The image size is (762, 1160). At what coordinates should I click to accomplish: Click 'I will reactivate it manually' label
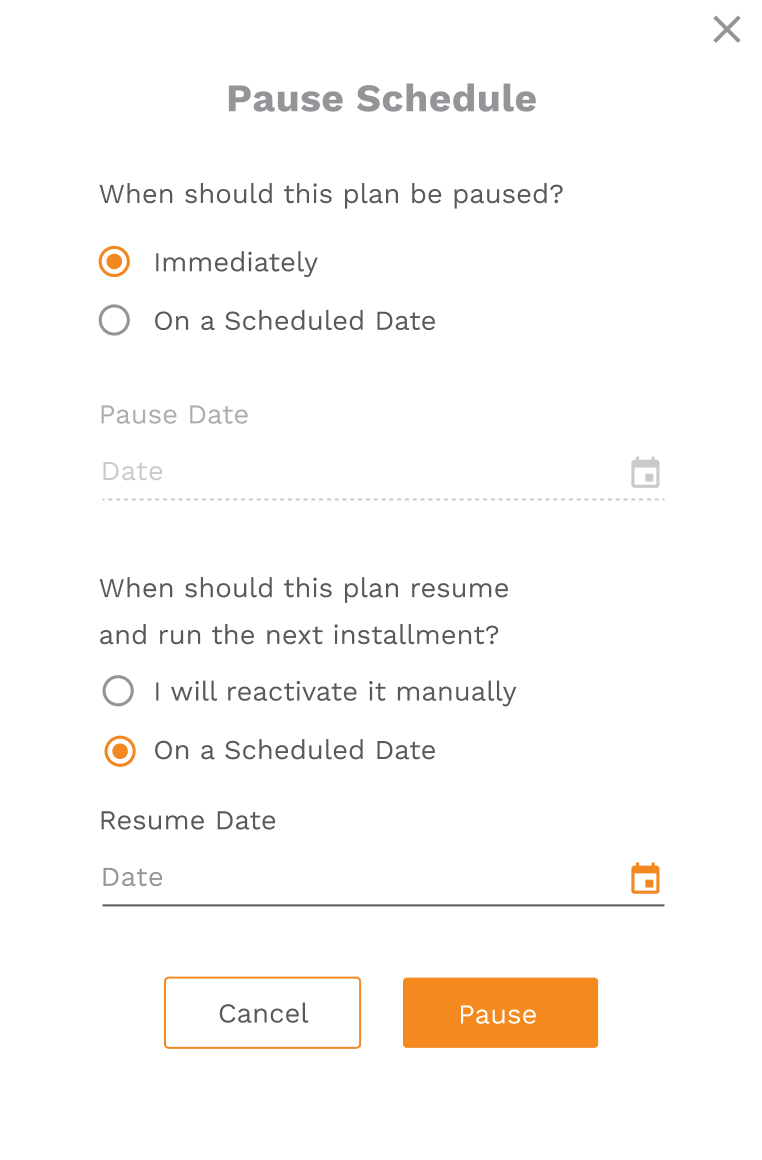[x=335, y=692]
